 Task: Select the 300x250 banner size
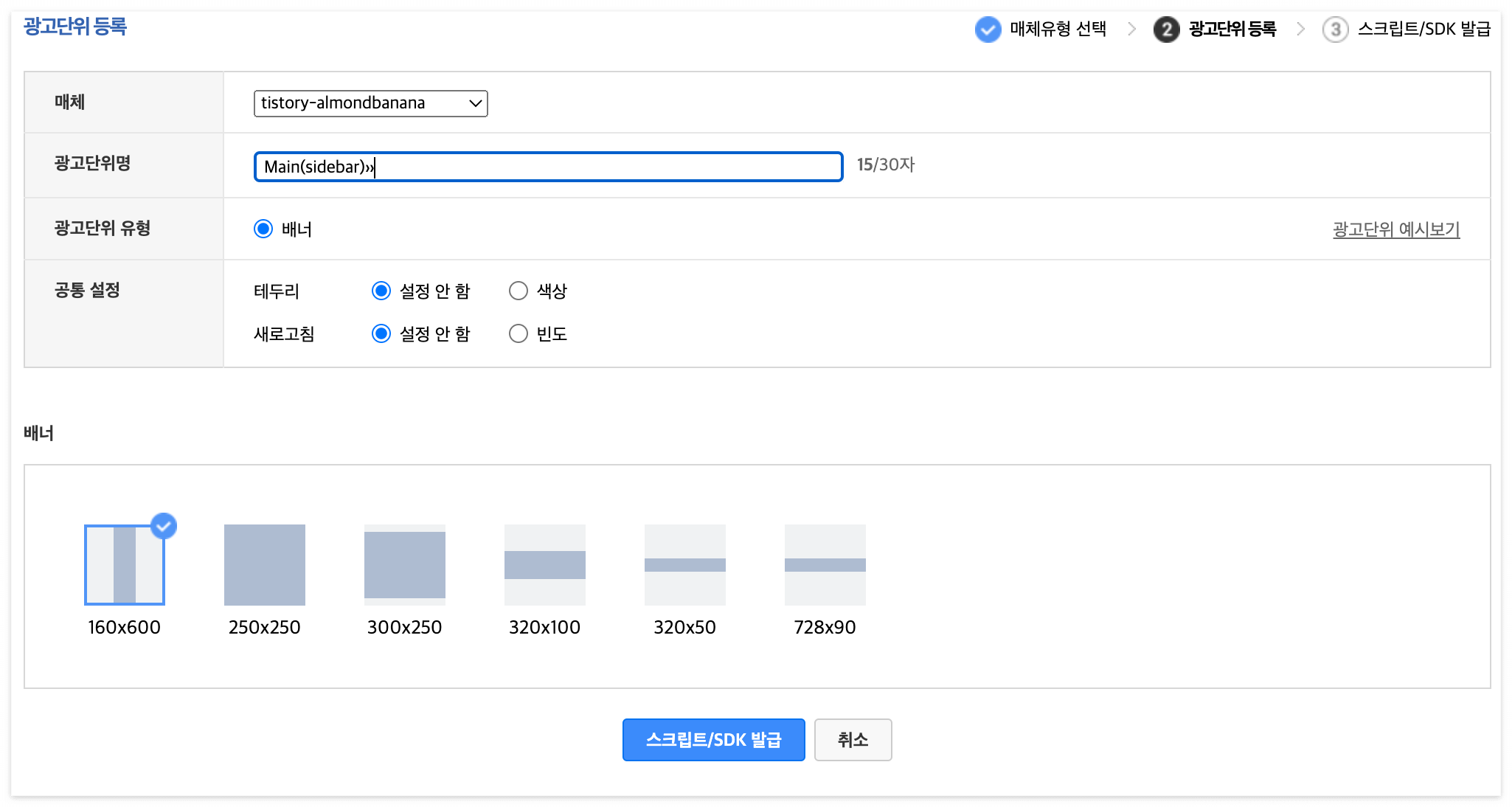[x=404, y=565]
